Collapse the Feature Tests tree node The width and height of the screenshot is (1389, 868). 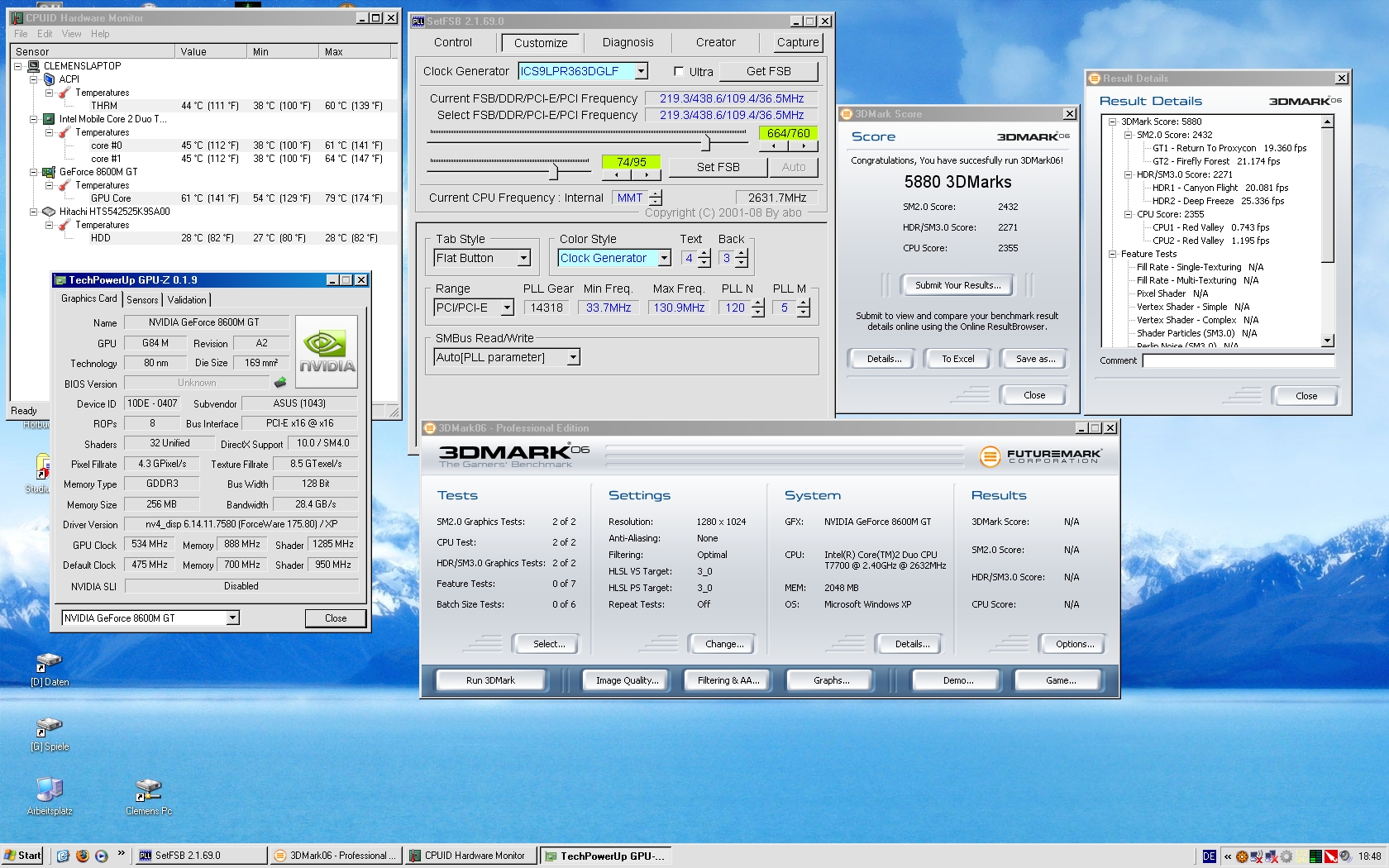point(1112,254)
